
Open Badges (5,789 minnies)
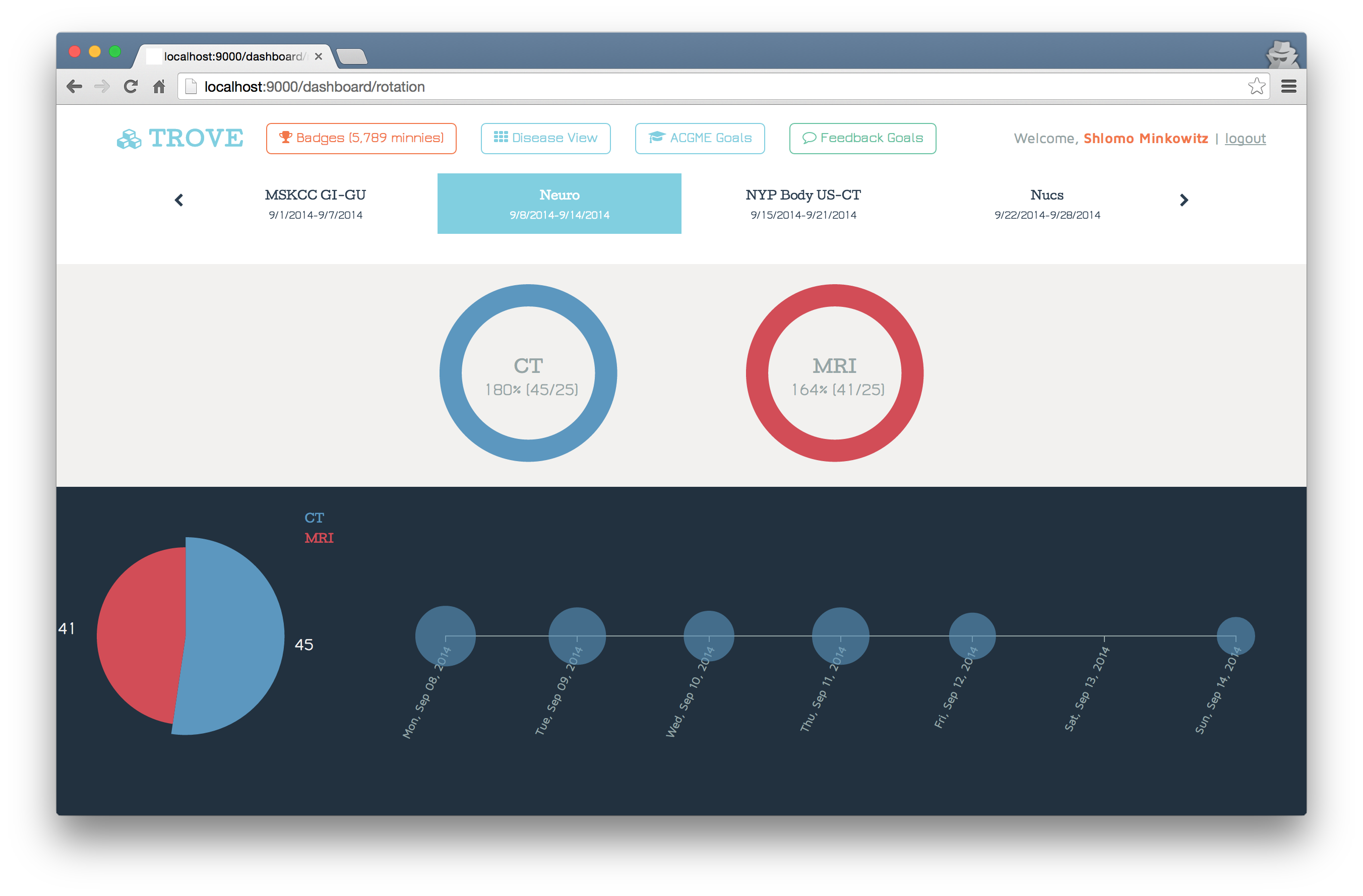coord(361,139)
